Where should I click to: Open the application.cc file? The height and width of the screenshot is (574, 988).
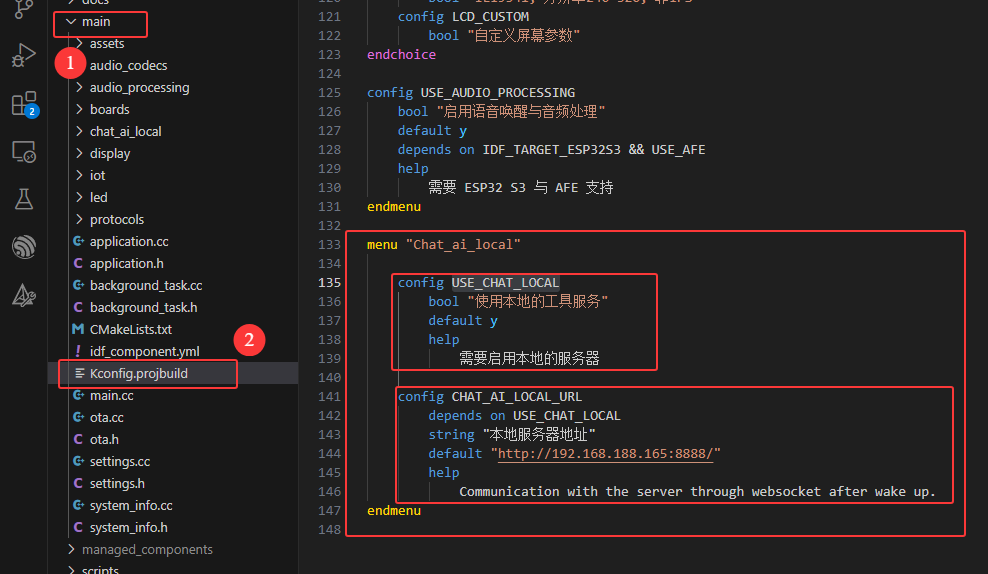coord(129,241)
